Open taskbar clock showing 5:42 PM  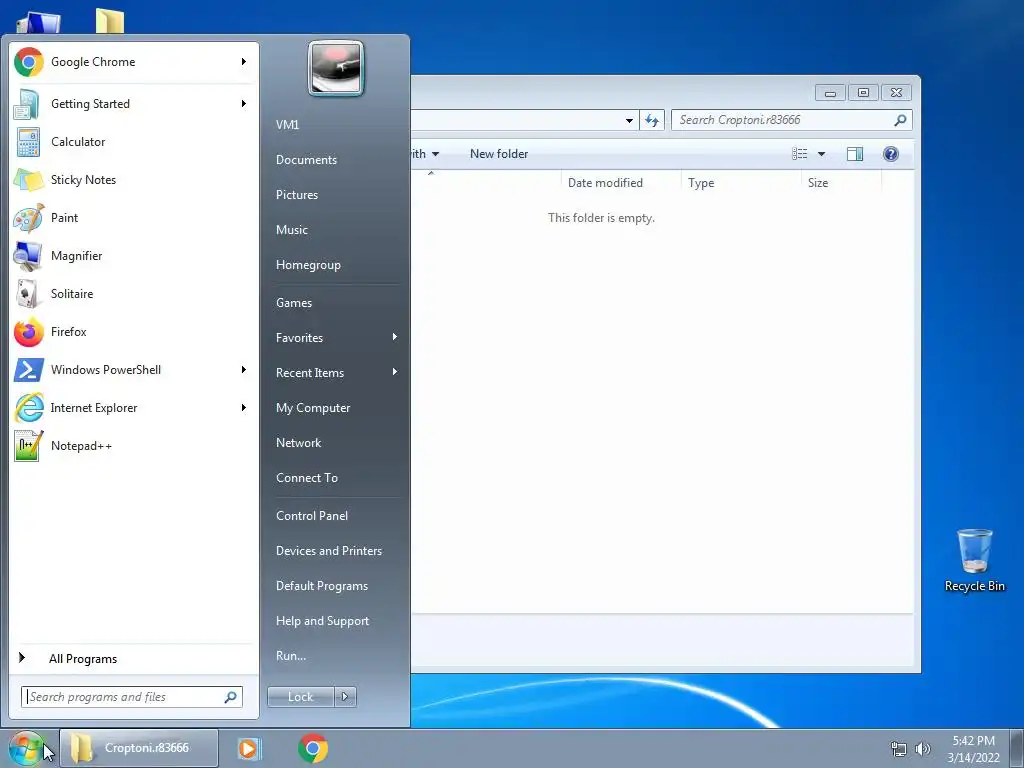(x=973, y=749)
